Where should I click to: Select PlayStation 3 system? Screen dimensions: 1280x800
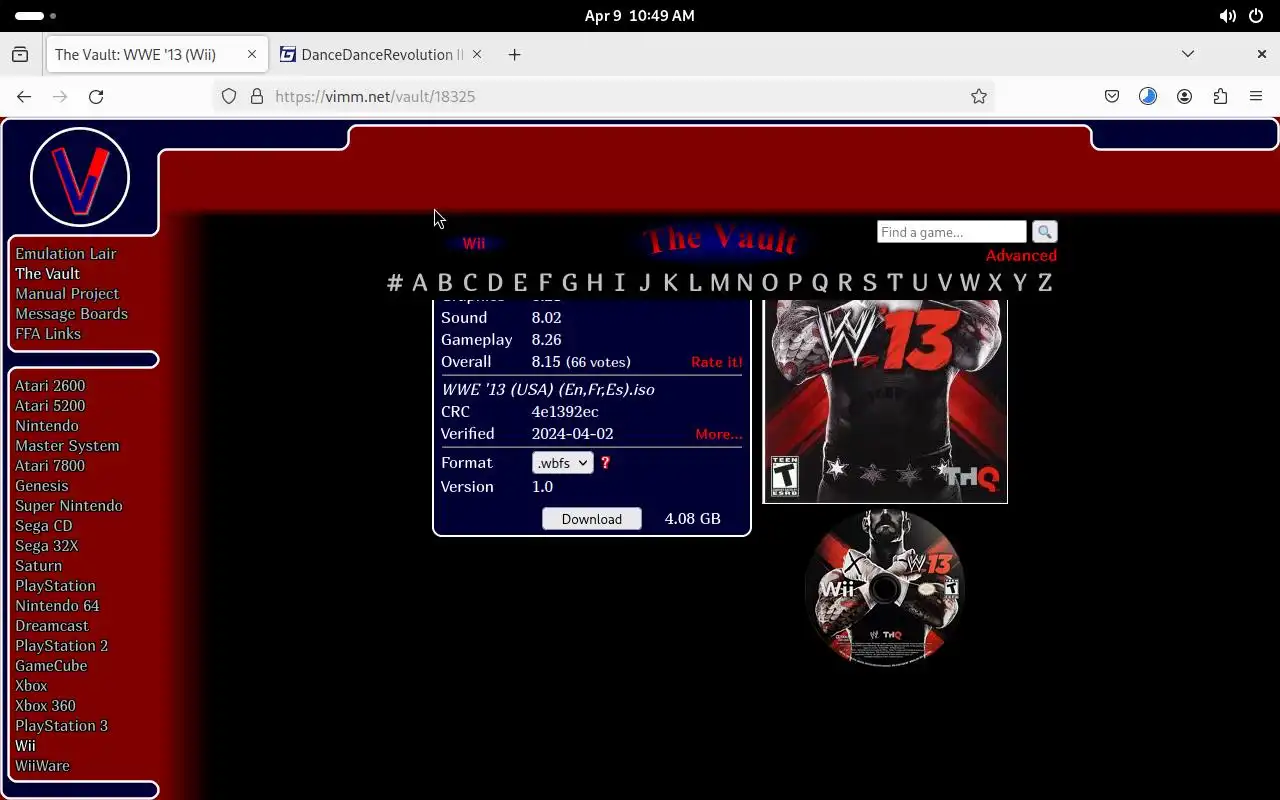coord(61,726)
